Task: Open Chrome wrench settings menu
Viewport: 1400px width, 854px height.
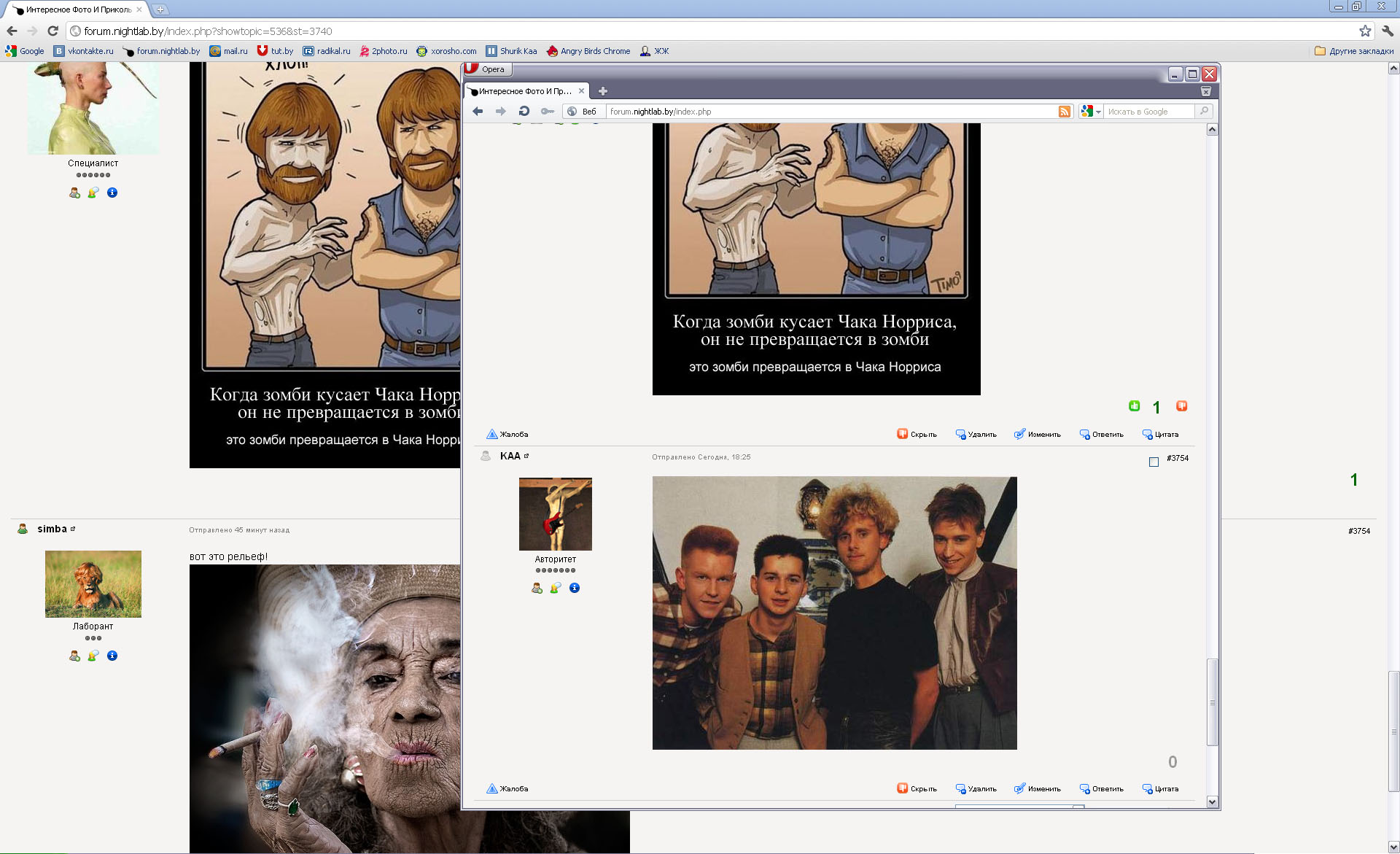Action: (x=1387, y=31)
